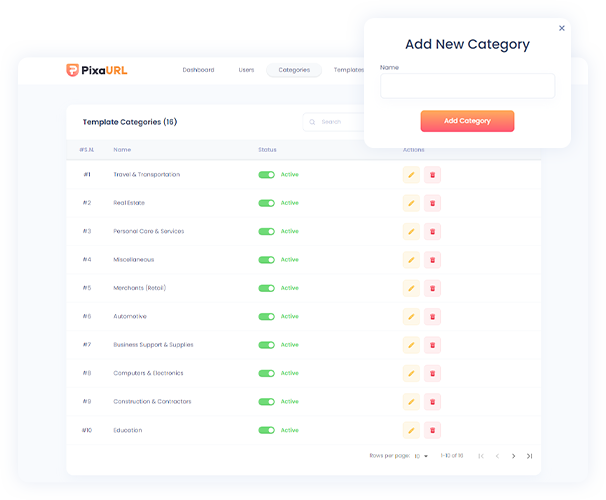Close the Add New Category dialog

click(562, 28)
